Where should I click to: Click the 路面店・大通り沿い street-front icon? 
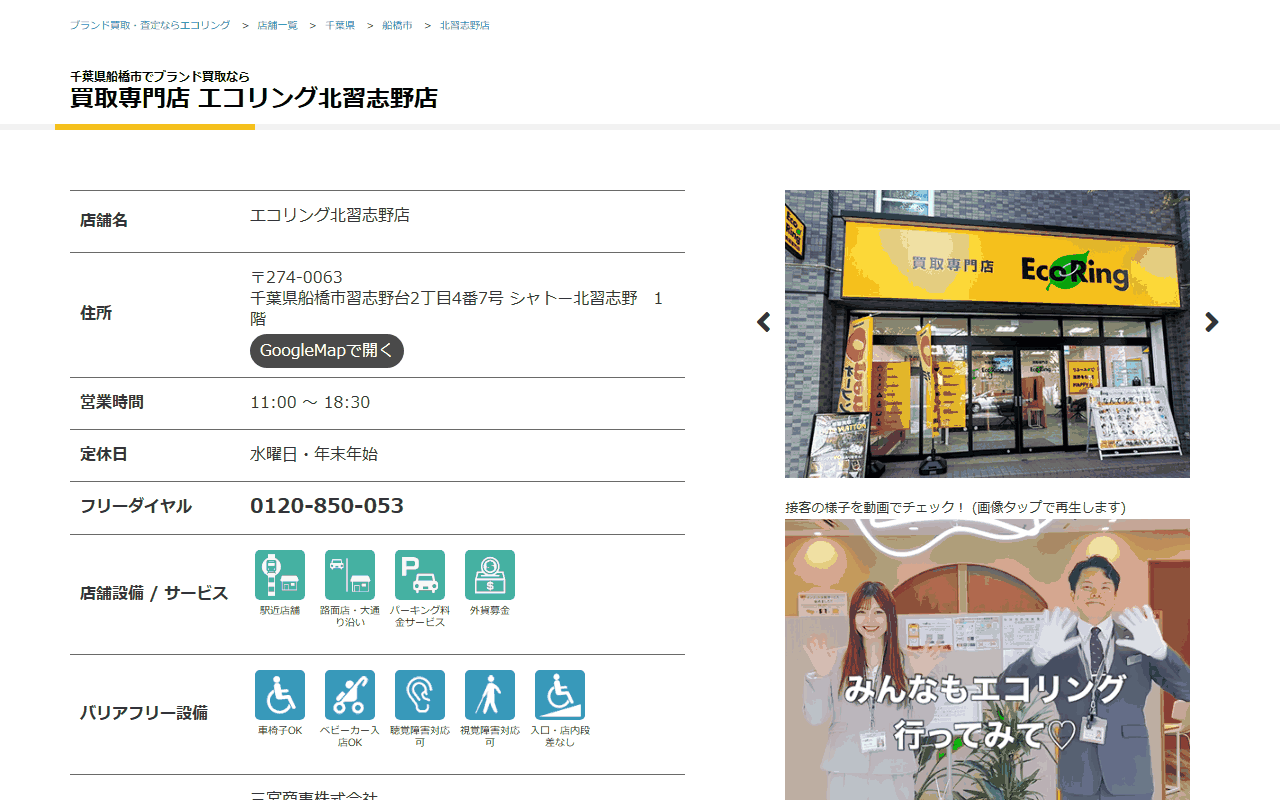[x=350, y=575]
